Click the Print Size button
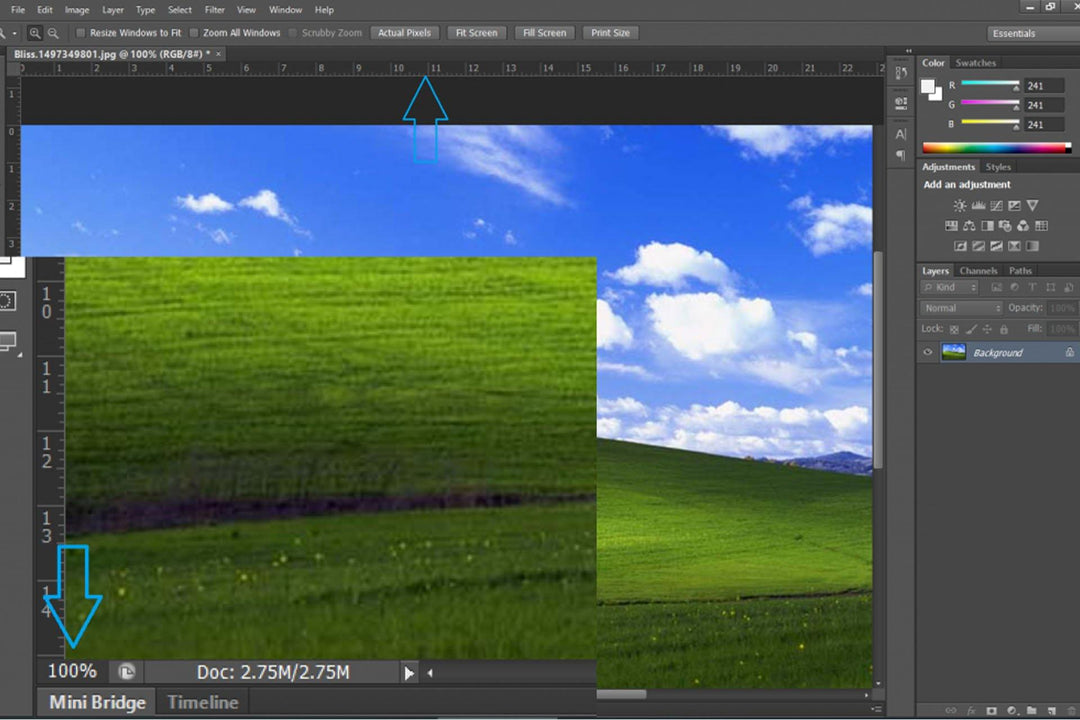The height and width of the screenshot is (720, 1080). (610, 32)
